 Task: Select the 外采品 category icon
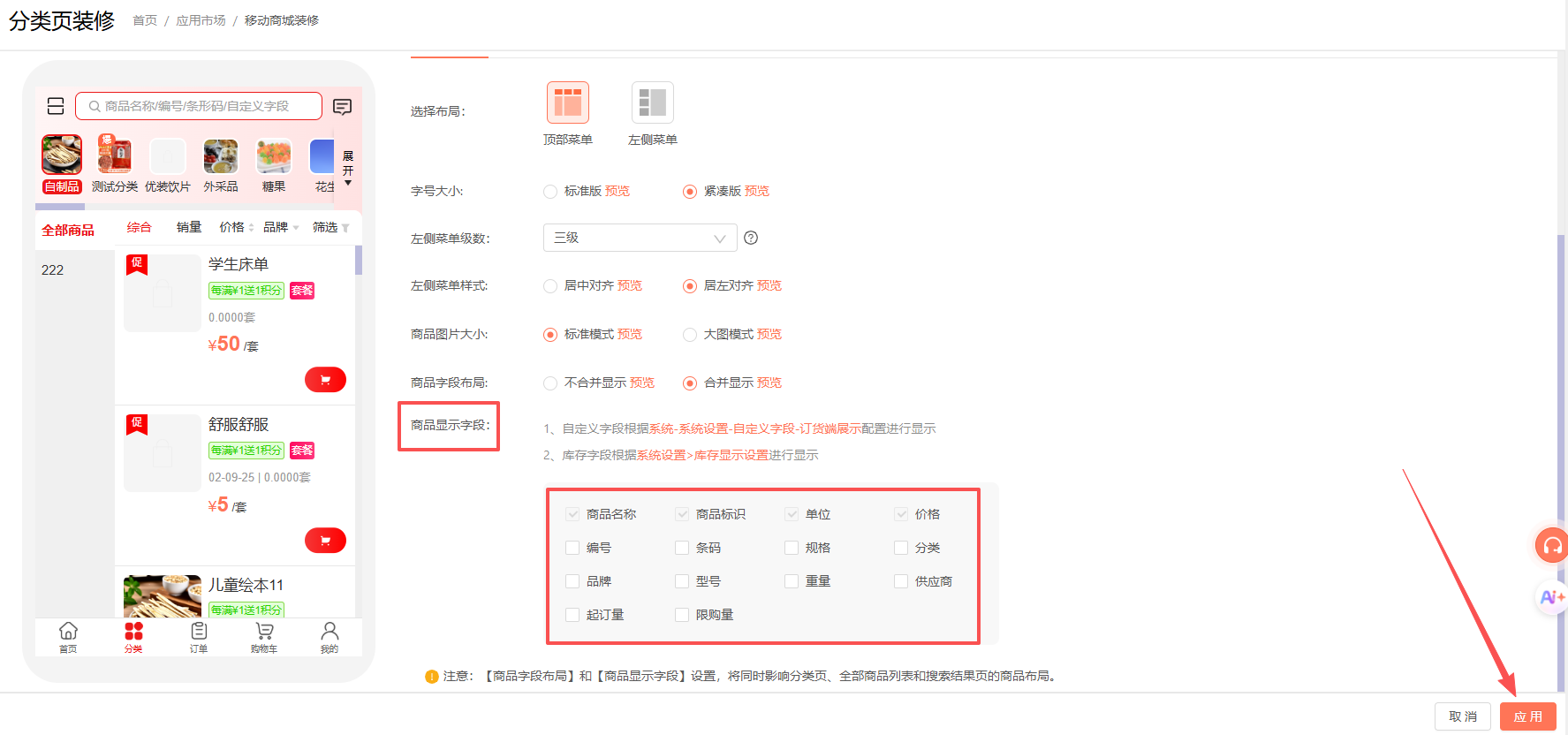[221, 156]
